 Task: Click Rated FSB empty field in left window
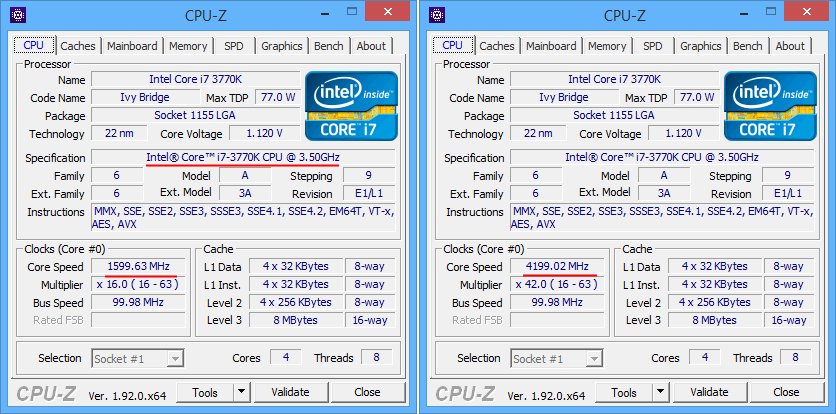139,321
